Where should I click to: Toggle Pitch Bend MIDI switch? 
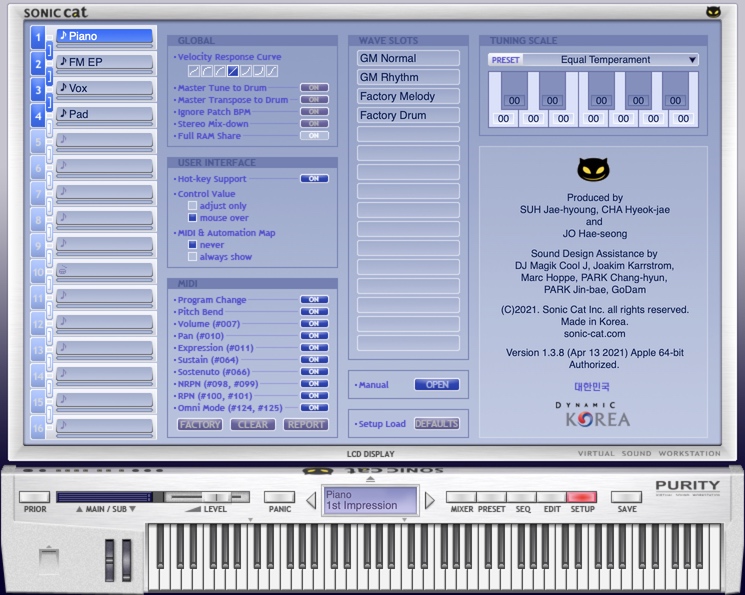[314, 312]
